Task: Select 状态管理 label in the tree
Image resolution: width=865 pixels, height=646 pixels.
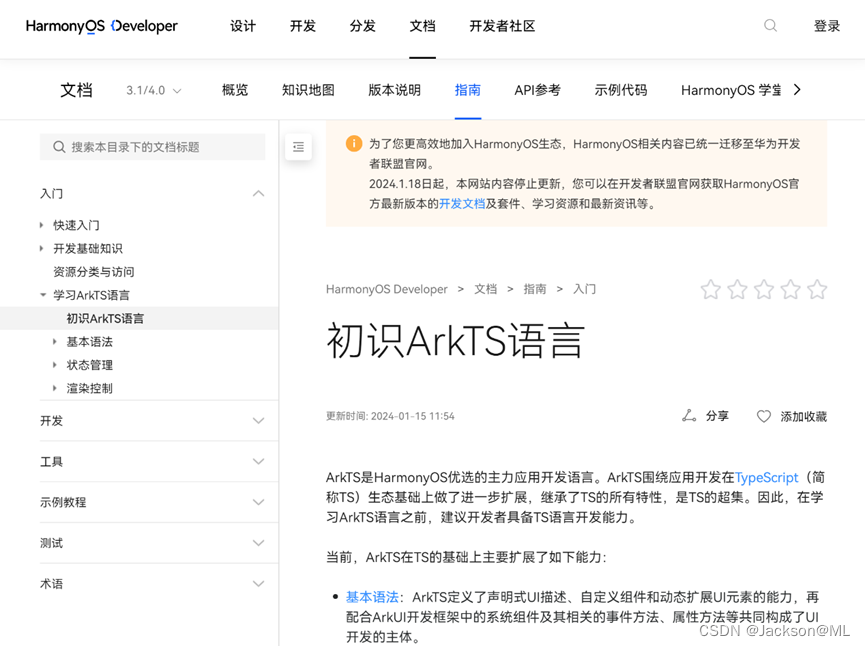Action: 89,365
